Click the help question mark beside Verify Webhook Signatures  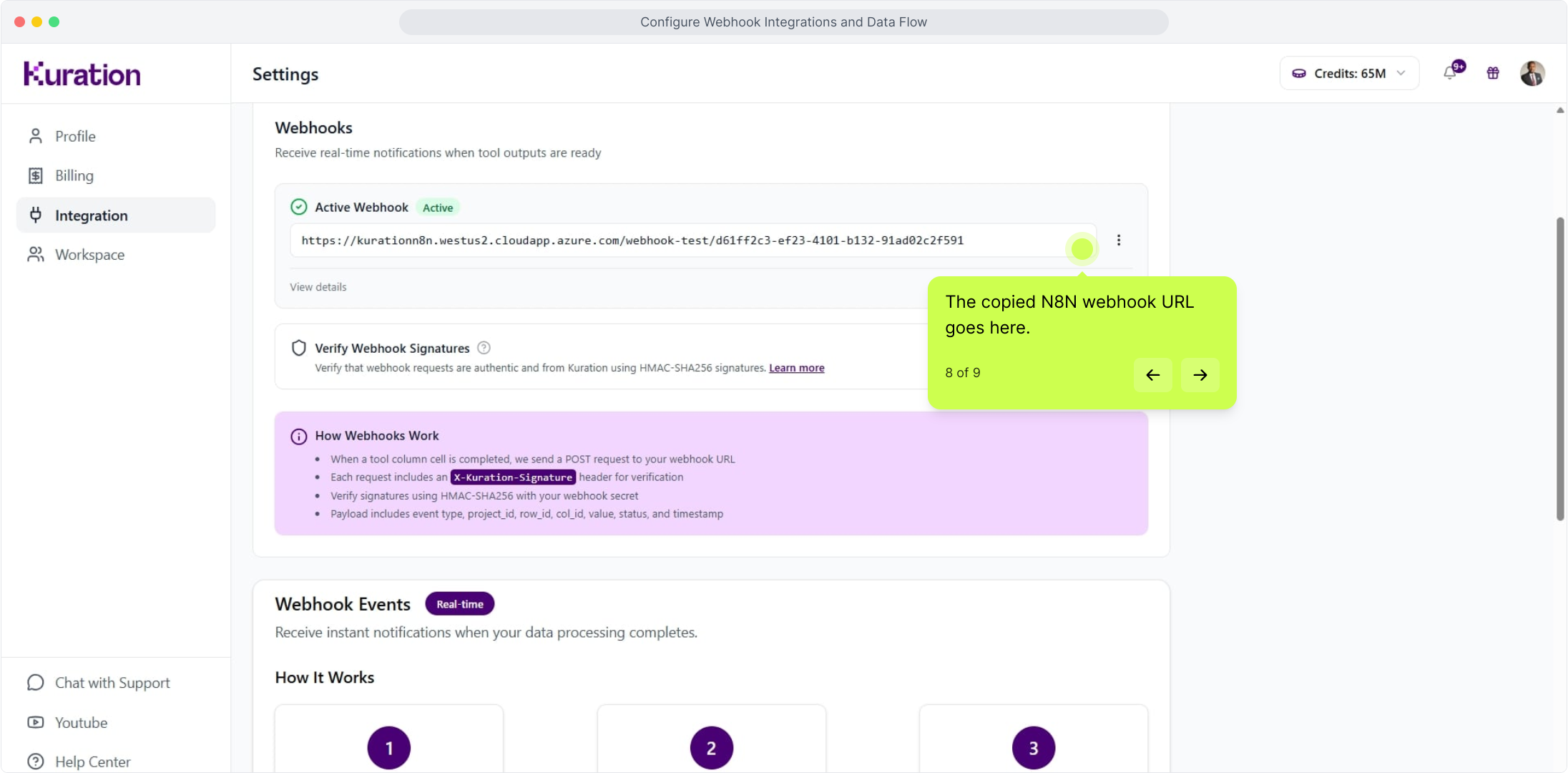[x=484, y=348]
